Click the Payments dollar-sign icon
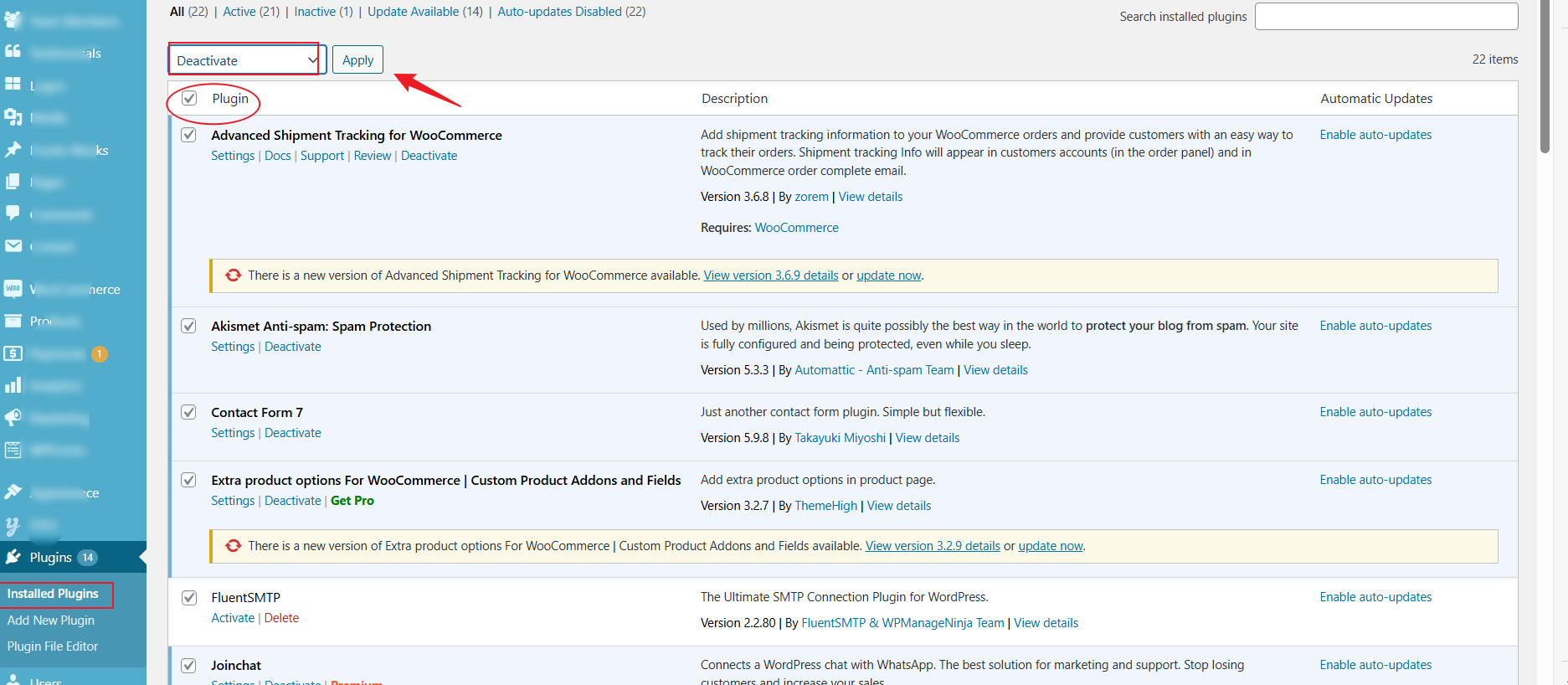This screenshot has width=1568, height=685. click(x=13, y=353)
